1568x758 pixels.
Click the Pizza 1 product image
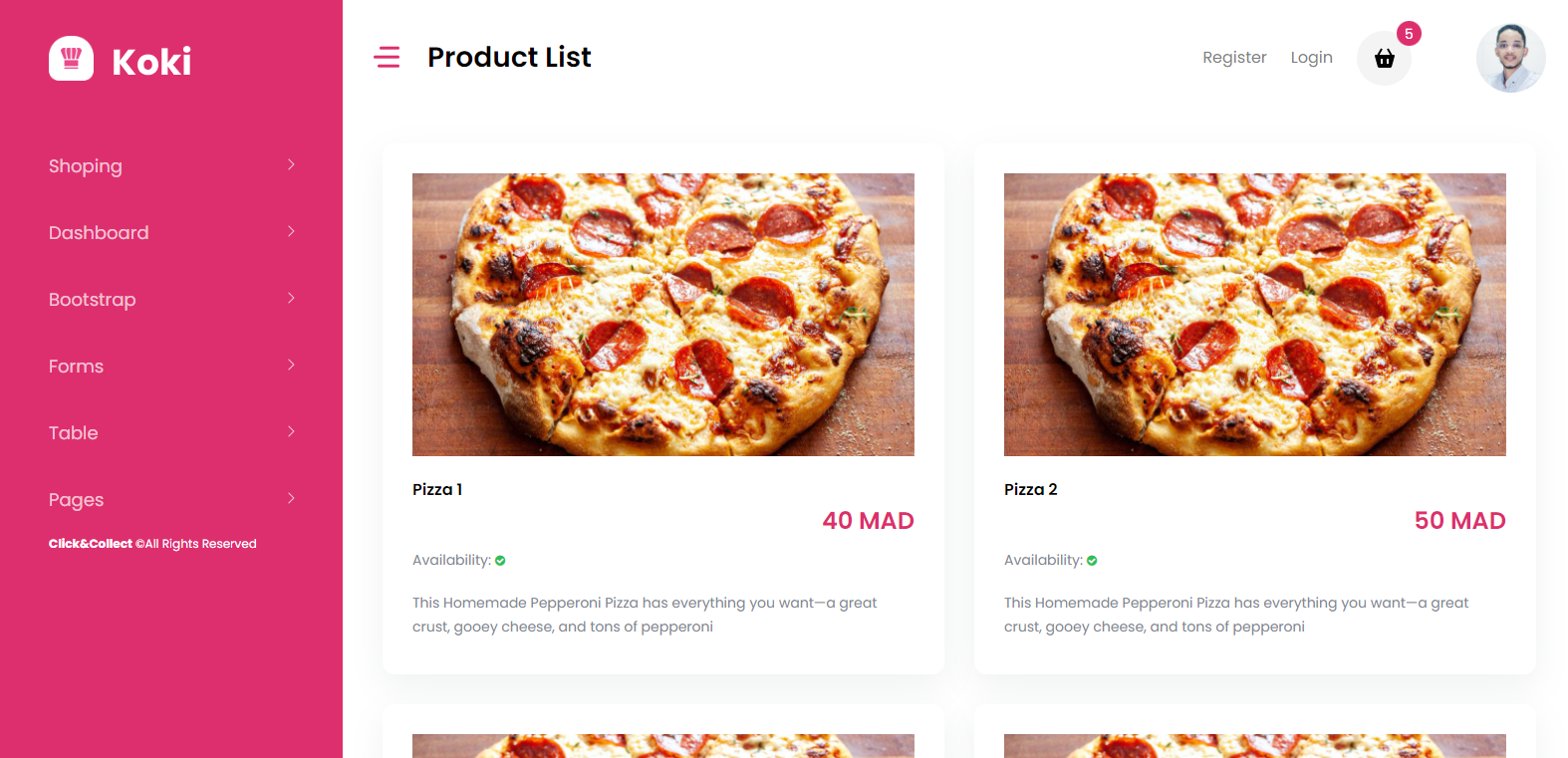(x=662, y=315)
